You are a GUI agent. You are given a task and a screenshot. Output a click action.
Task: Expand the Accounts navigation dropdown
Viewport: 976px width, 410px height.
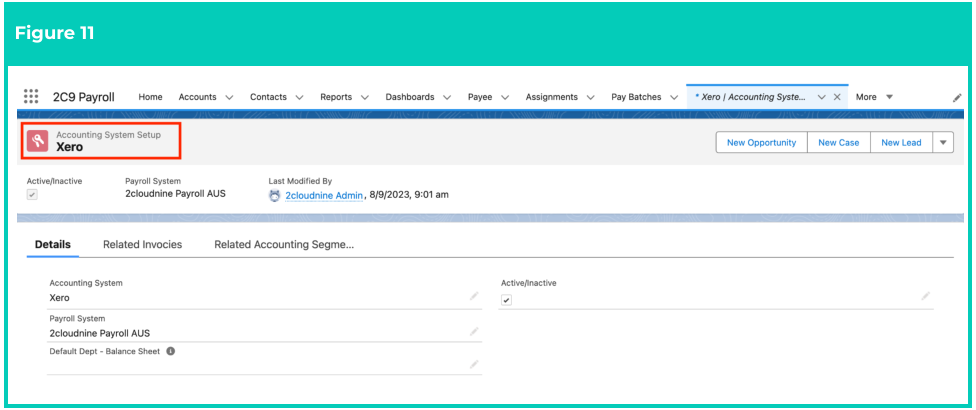point(229,97)
